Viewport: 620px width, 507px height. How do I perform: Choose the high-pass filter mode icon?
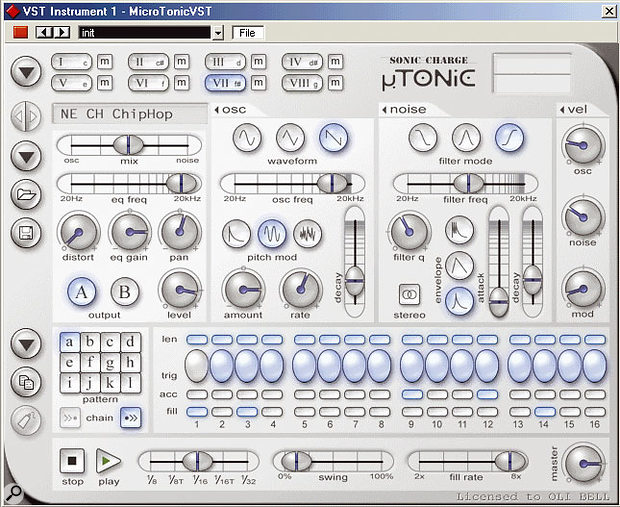[x=510, y=138]
